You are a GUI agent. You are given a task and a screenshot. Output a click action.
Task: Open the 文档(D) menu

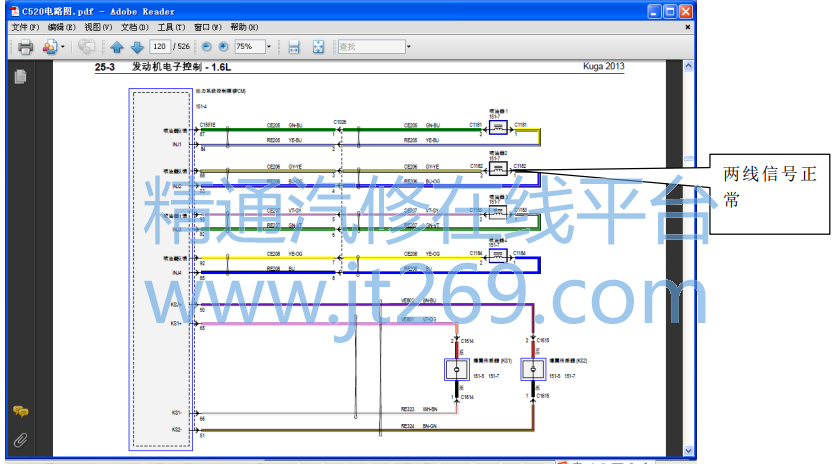tap(135, 27)
